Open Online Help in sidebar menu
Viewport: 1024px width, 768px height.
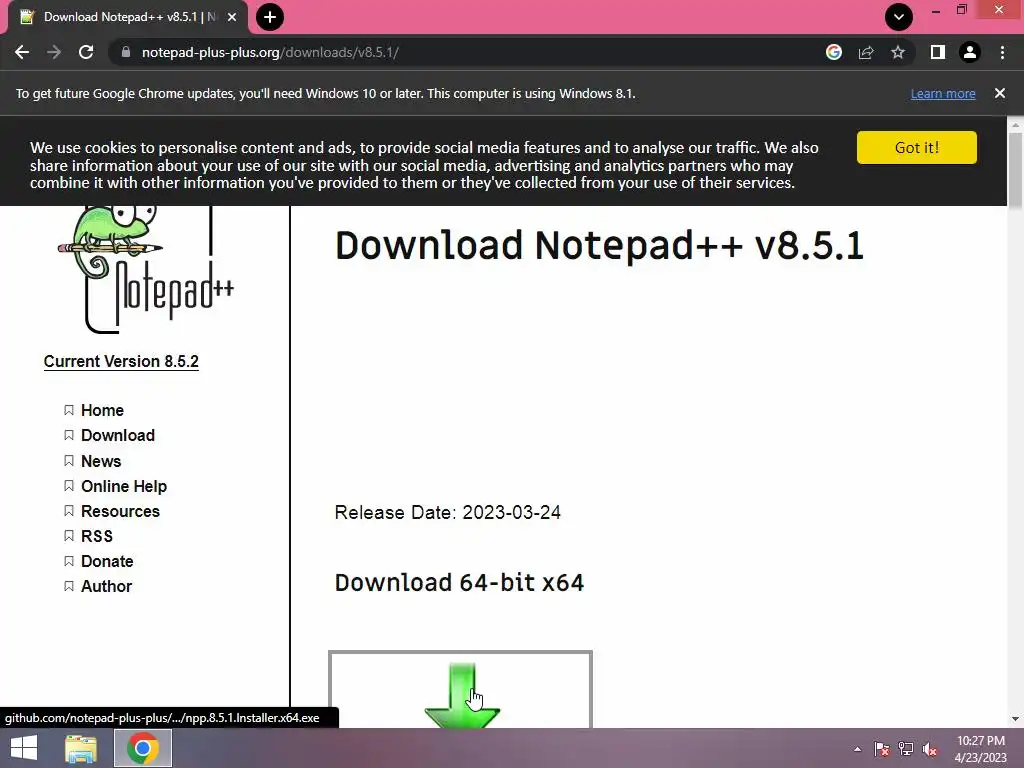coord(123,487)
